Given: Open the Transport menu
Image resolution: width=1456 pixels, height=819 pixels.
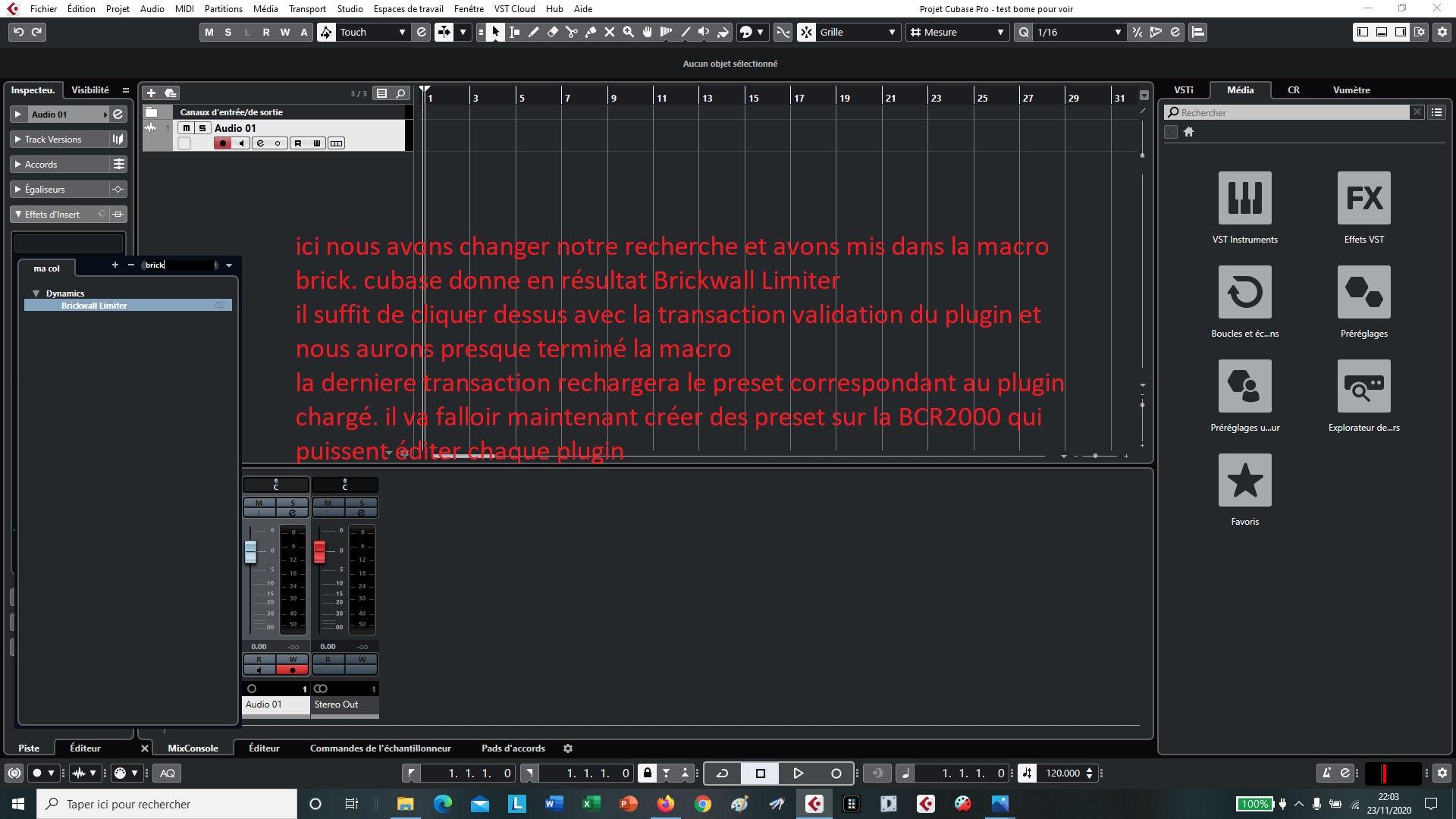Looking at the screenshot, I should pos(306,8).
